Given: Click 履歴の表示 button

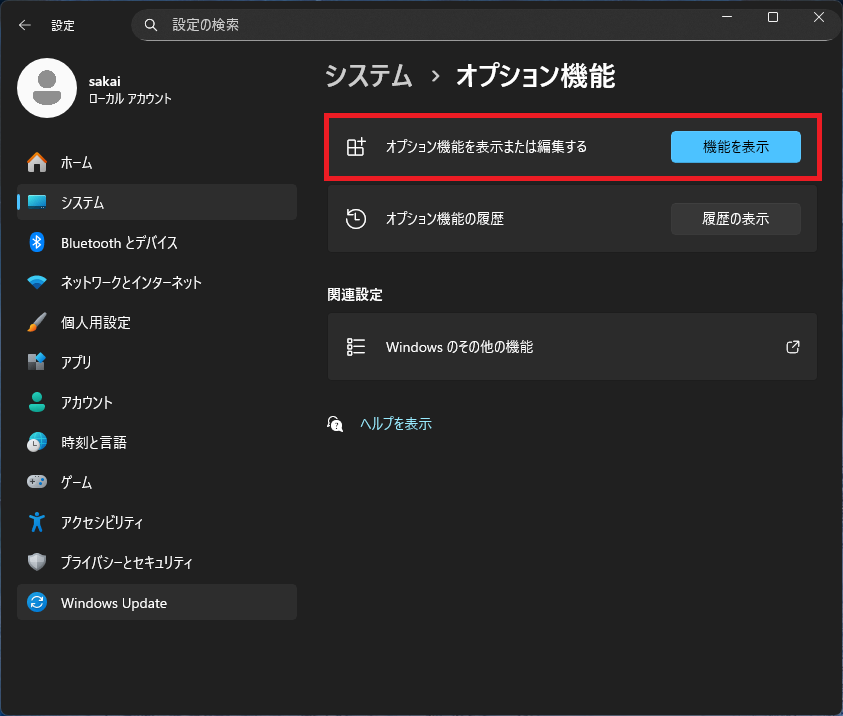Looking at the screenshot, I should pyautogui.click(x=735, y=219).
